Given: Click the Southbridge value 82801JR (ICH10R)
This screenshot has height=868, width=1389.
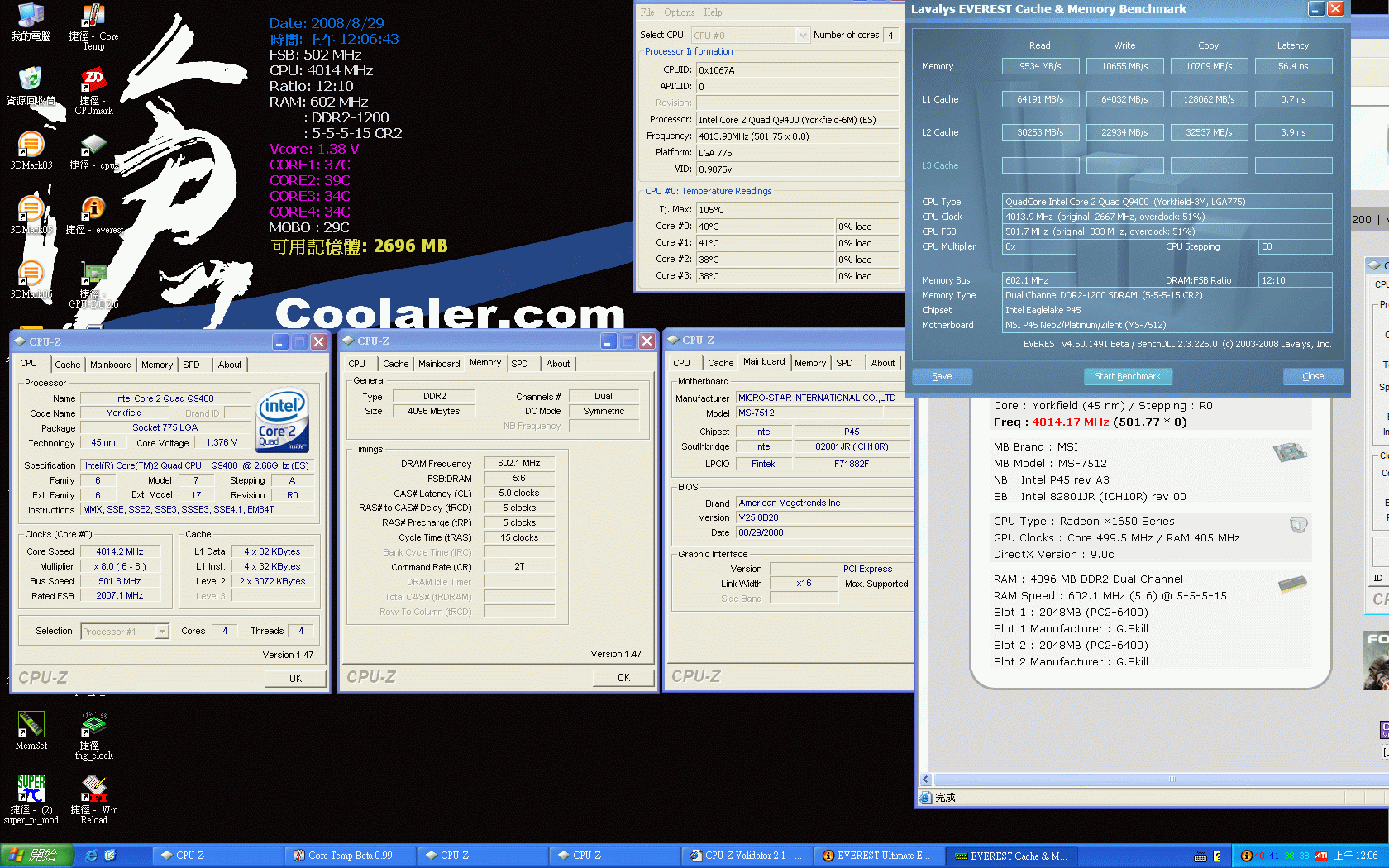Looking at the screenshot, I should click(x=852, y=446).
